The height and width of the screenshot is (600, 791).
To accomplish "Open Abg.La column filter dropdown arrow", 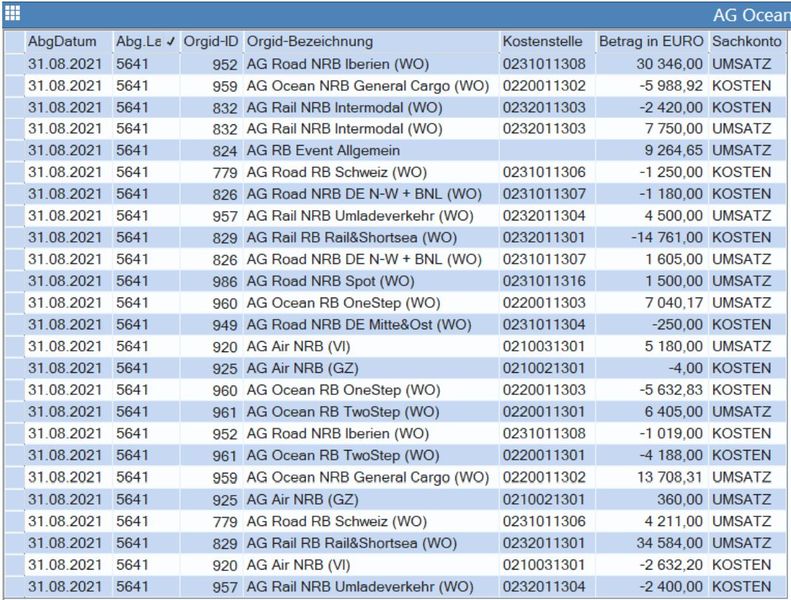I will click(x=171, y=42).
